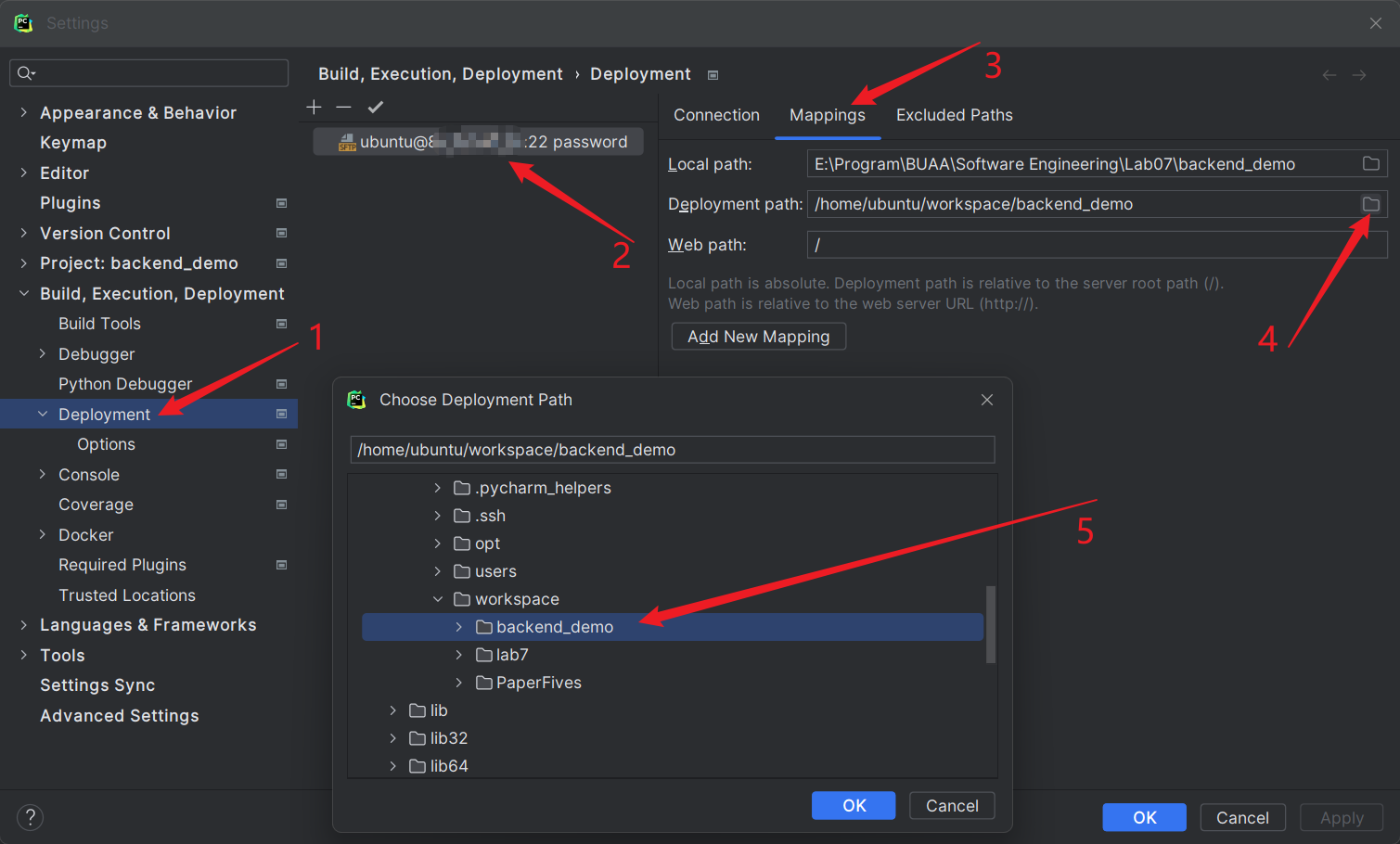1400x844 pixels.
Task: Click the set as default checkmark icon
Action: point(375,108)
